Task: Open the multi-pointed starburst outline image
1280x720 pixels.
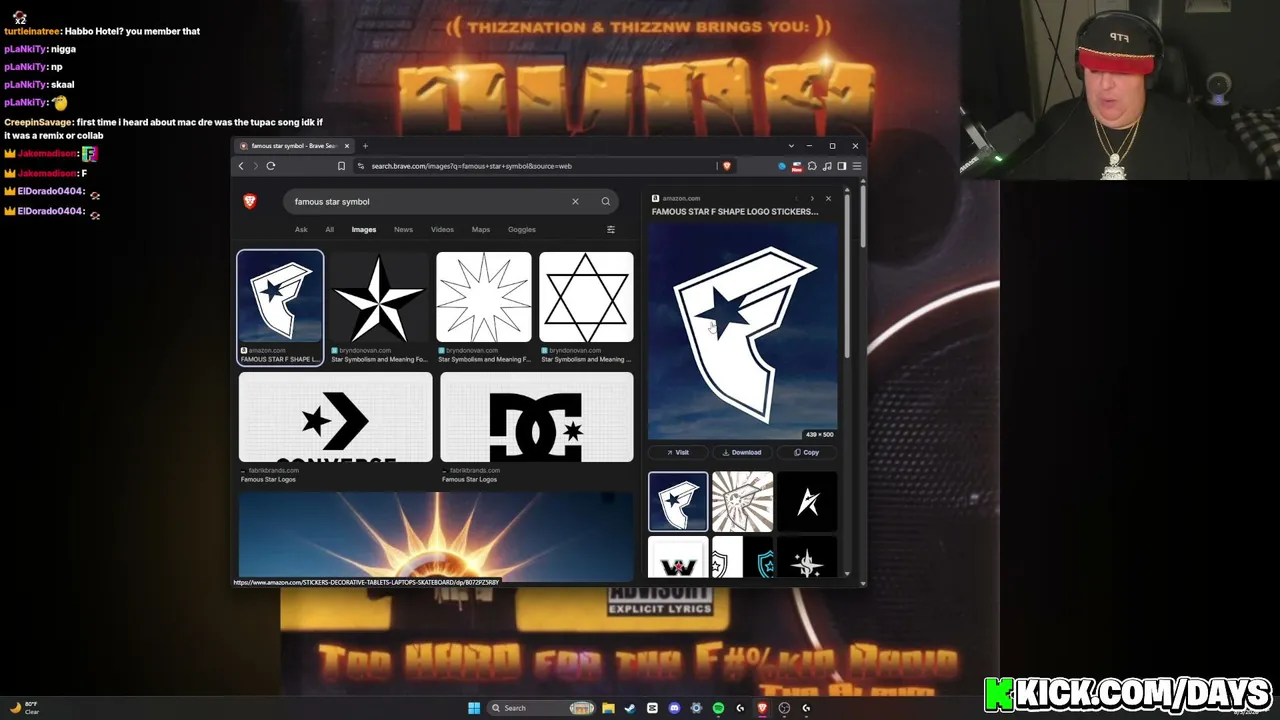Action: [x=484, y=297]
